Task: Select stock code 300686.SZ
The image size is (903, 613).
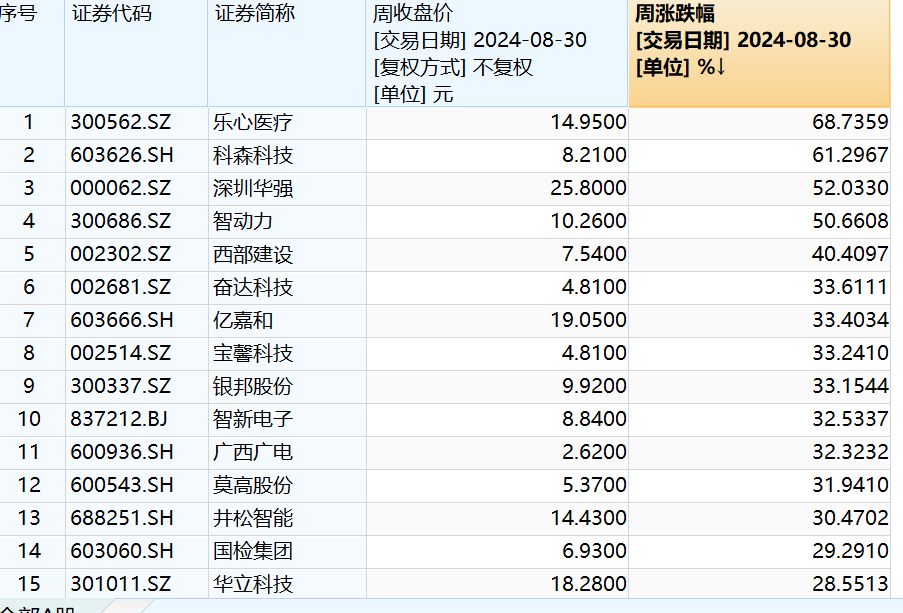Action: coord(121,221)
